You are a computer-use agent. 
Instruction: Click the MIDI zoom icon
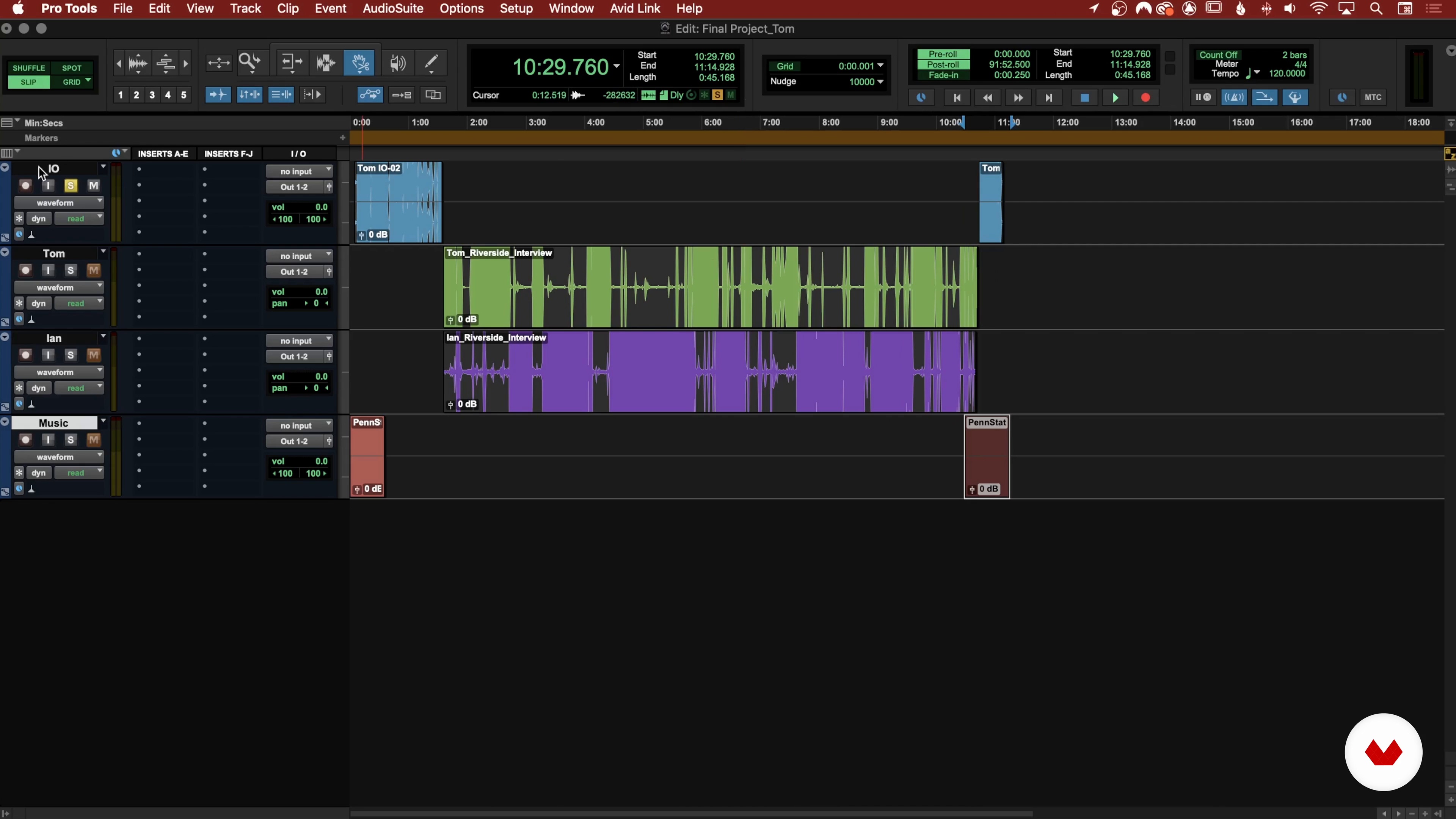pyautogui.click(x=166, y=63)
